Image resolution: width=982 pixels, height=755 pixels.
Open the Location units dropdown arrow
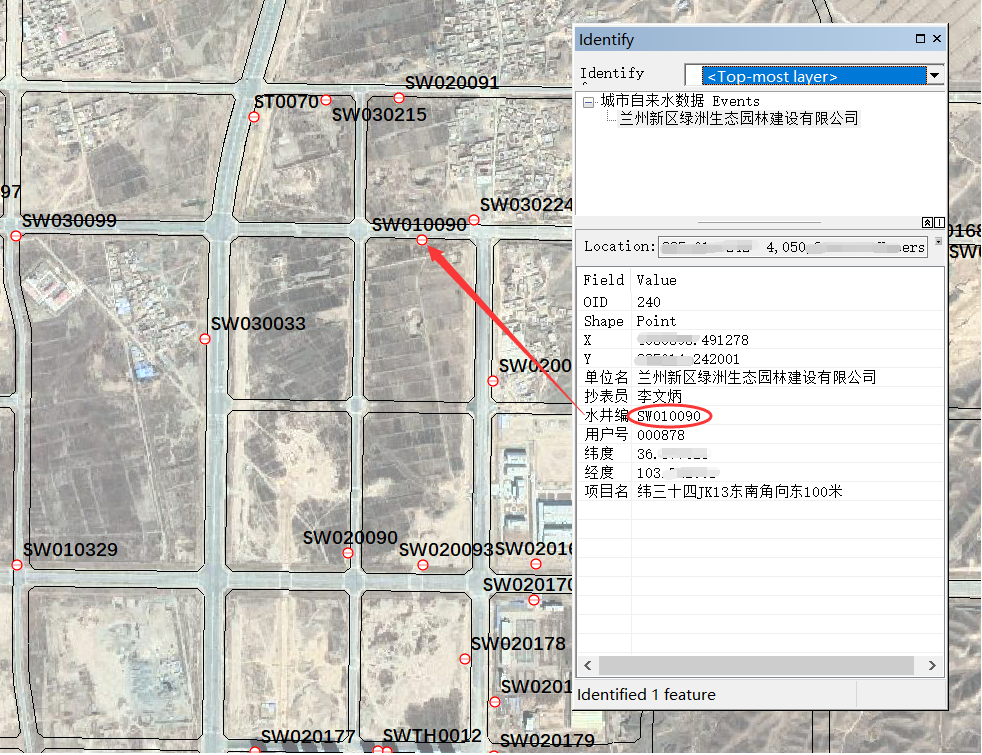pyautogui.click(x=937, y=241)
